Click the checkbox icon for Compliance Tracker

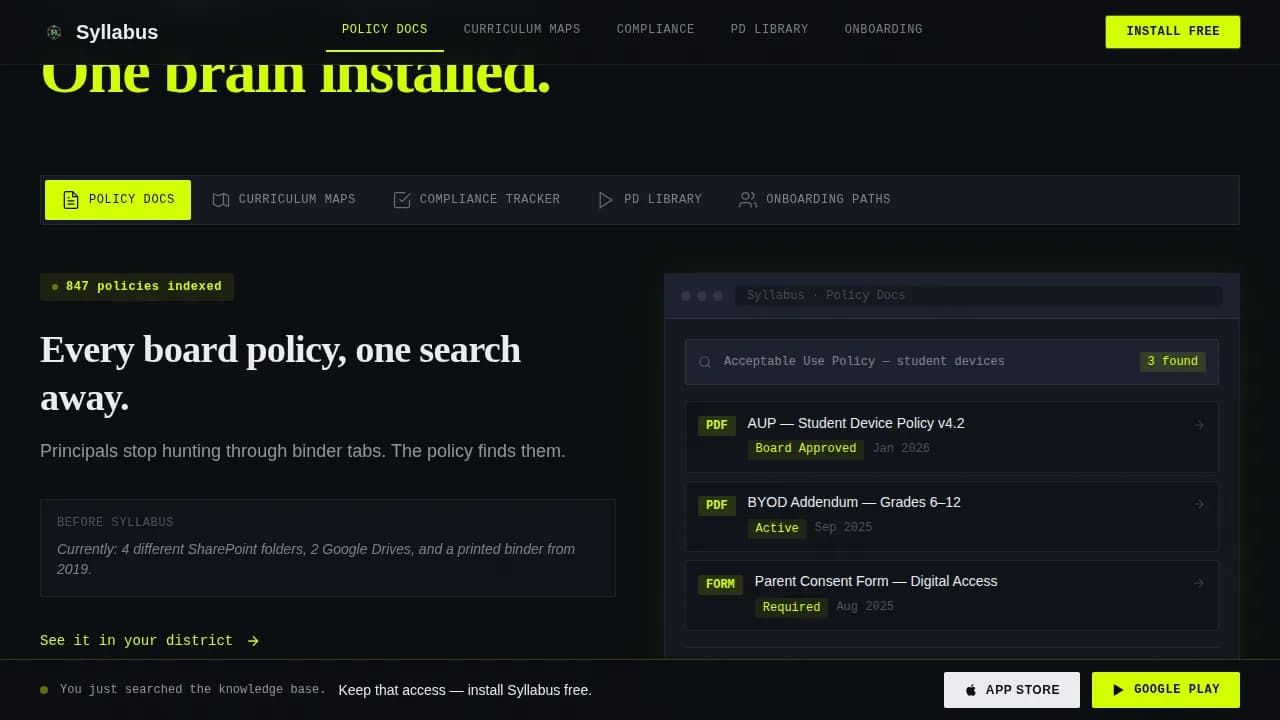402,200
